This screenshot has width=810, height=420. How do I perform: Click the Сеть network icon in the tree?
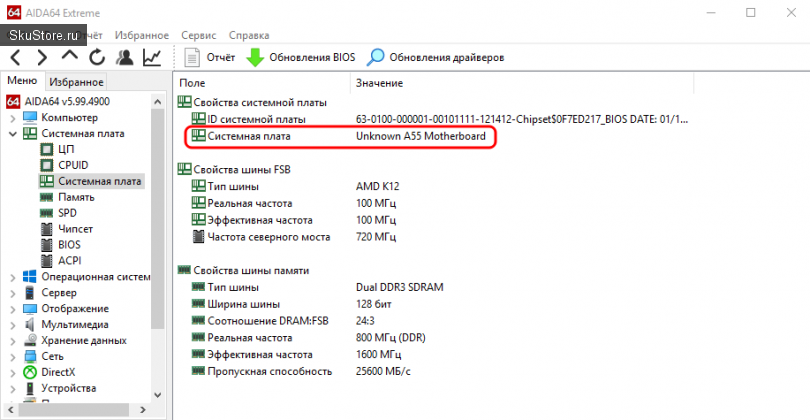pyautogui.click(x=30, y=356)
